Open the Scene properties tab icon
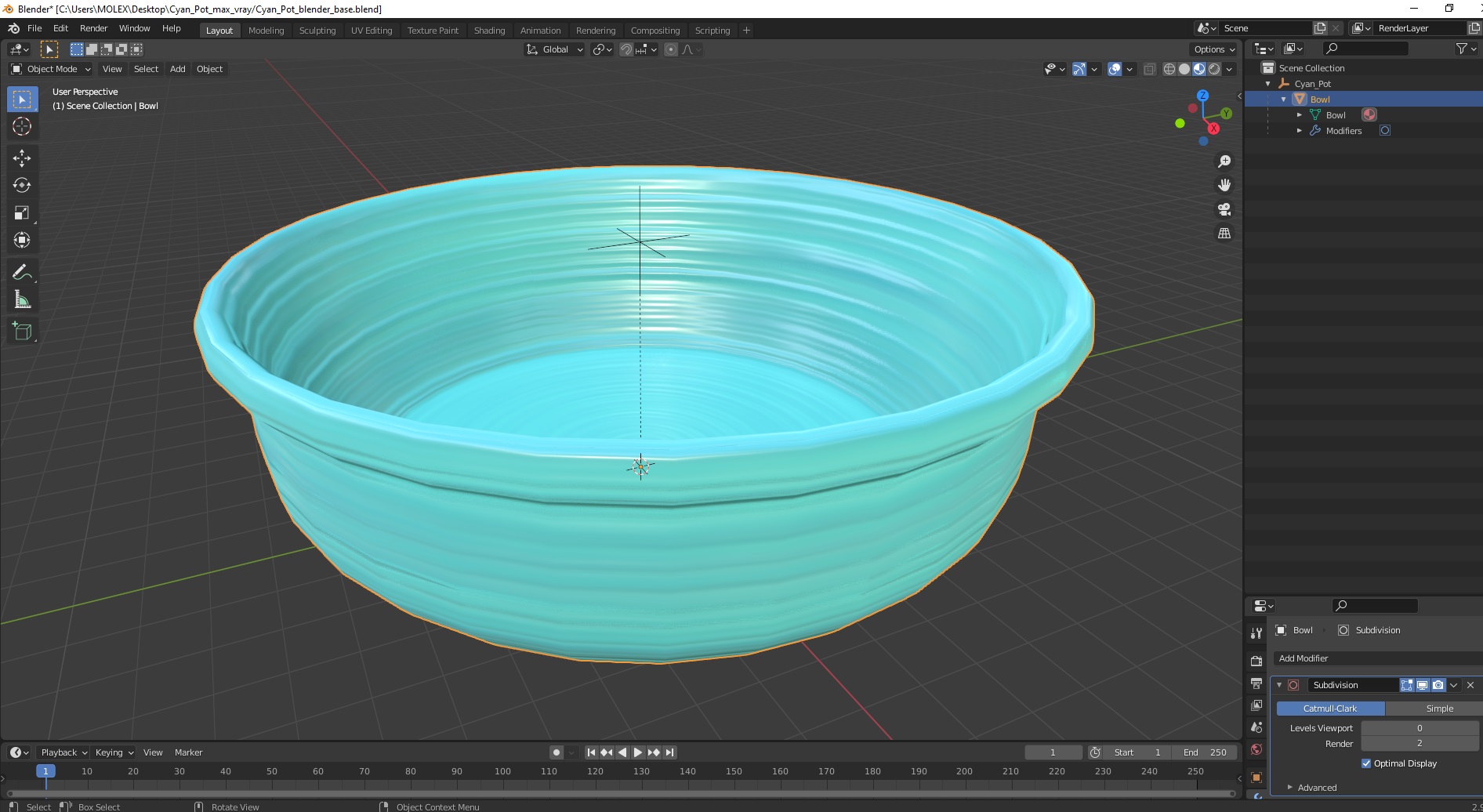 pos(1256,727)
